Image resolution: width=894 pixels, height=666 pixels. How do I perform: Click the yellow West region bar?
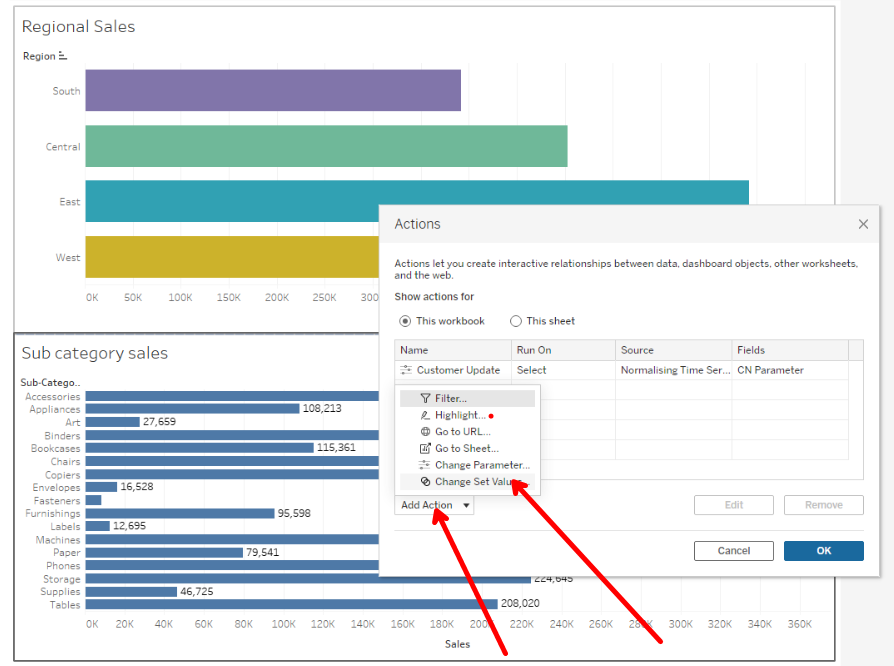230,257
